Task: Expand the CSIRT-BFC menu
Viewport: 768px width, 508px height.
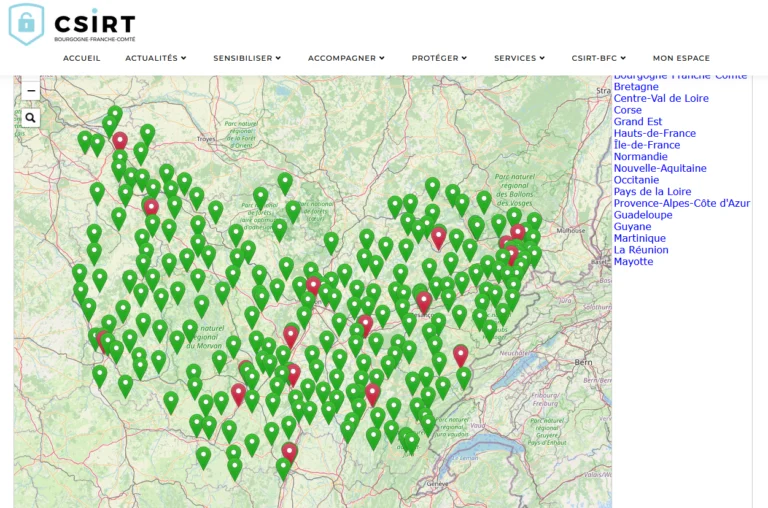Action: click(x=599, y=58)
